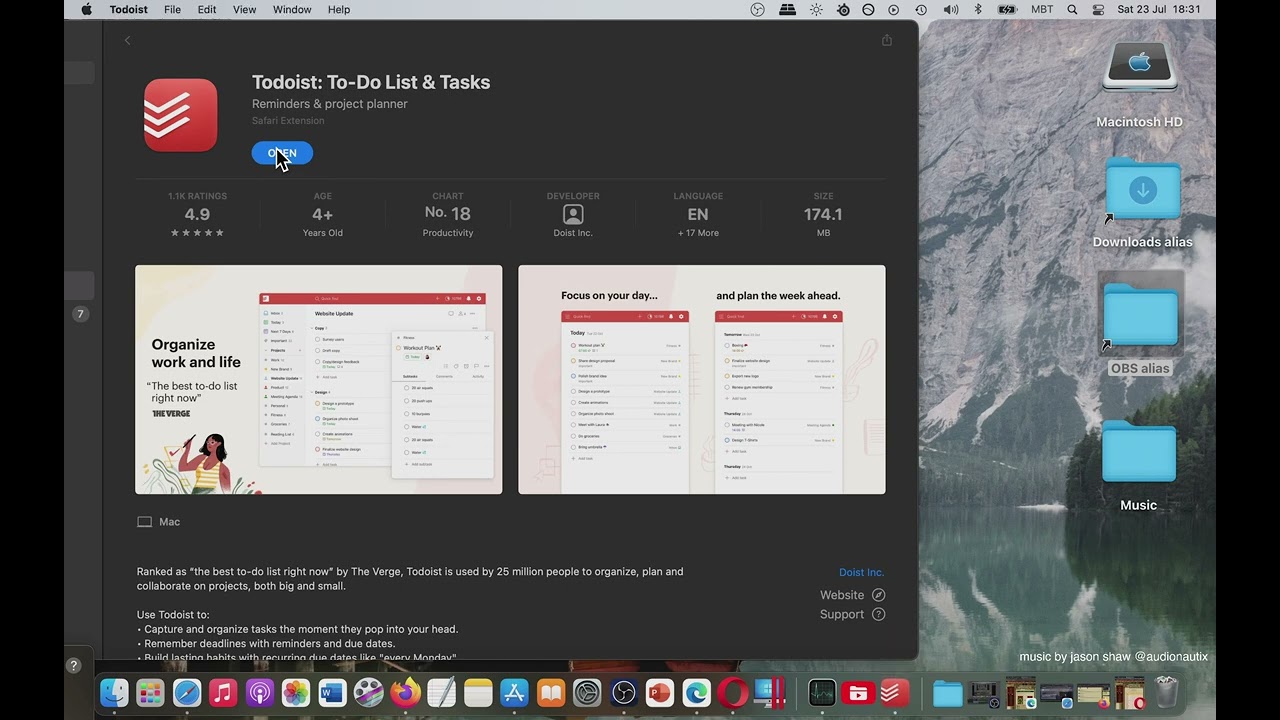Open Podcasts from the dock
The height and width of the screenshot is (720, 1280).
pos(260,692)
